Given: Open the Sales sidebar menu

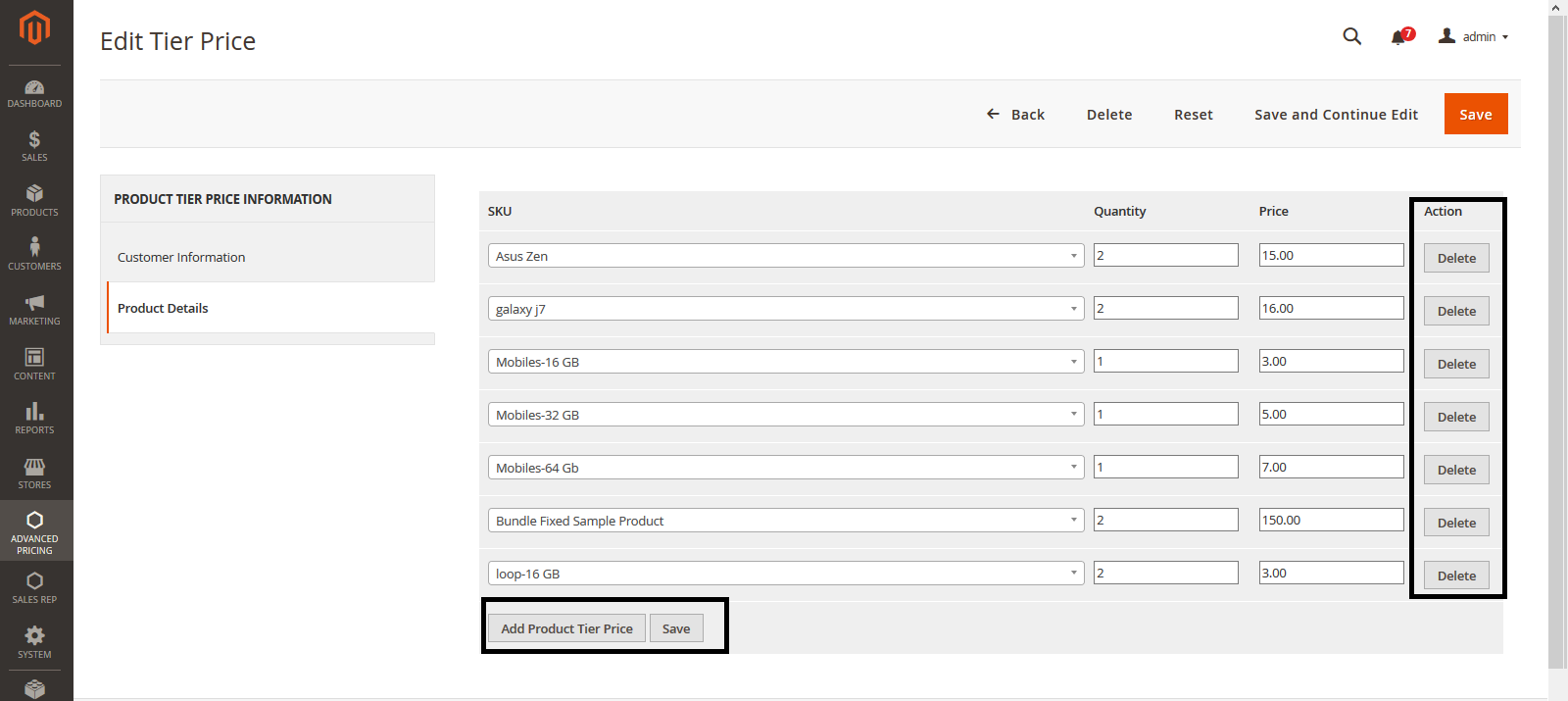Looking at the screenshot, I should 35,146.
